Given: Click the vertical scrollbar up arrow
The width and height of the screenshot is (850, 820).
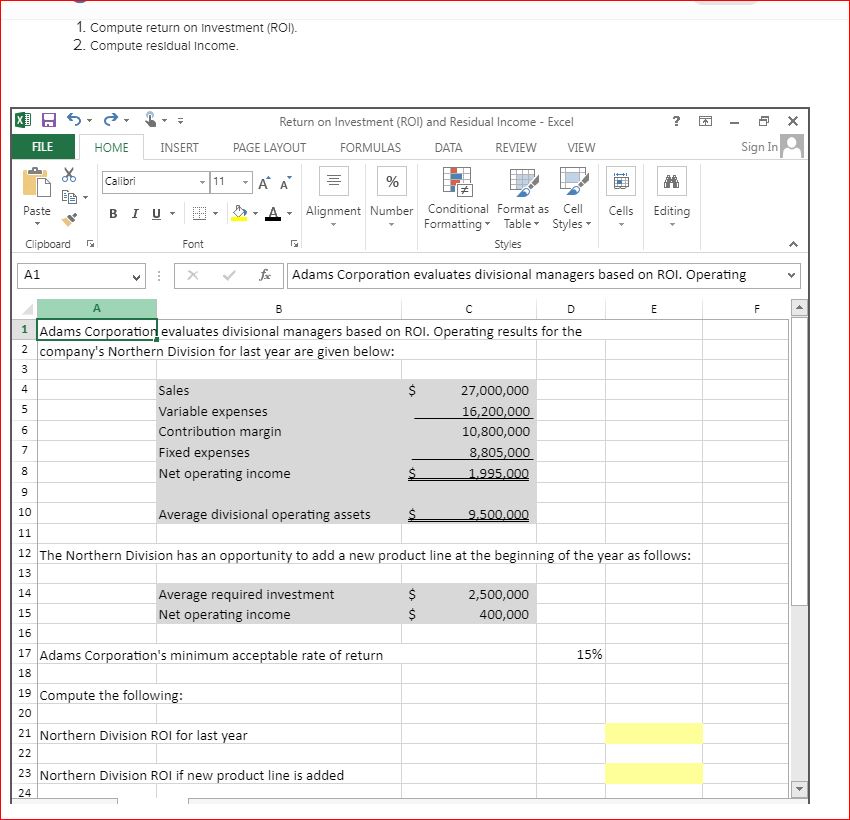Looking at the screenshot, I should tap(799, 308).
